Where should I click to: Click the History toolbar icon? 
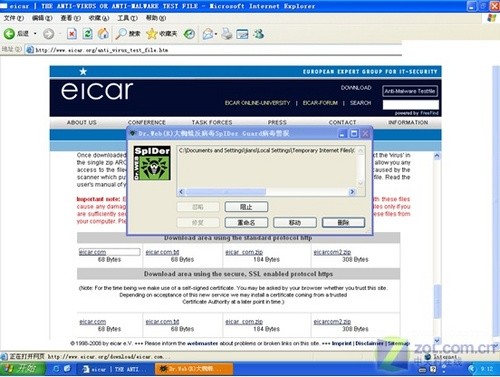[190, 34]
